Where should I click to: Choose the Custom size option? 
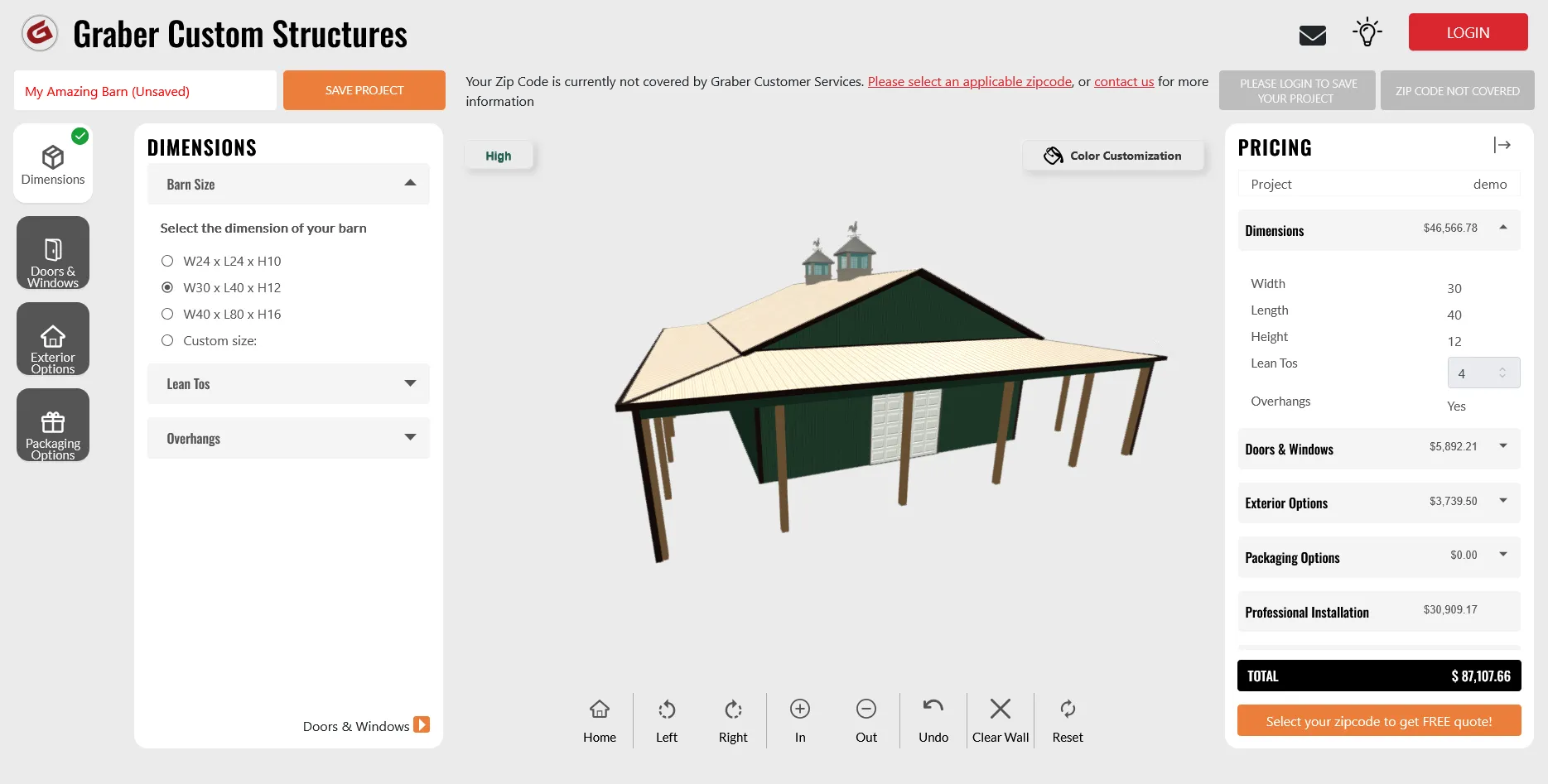tap(167, 340)
